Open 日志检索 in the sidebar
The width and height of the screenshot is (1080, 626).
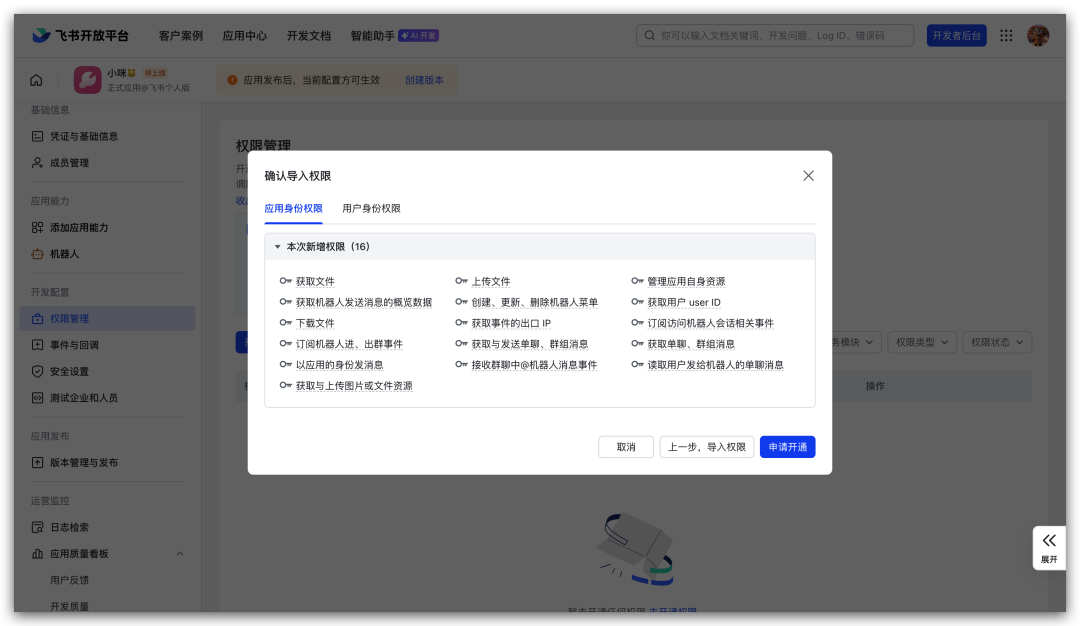pyautogui.click(x=69, y=527)
